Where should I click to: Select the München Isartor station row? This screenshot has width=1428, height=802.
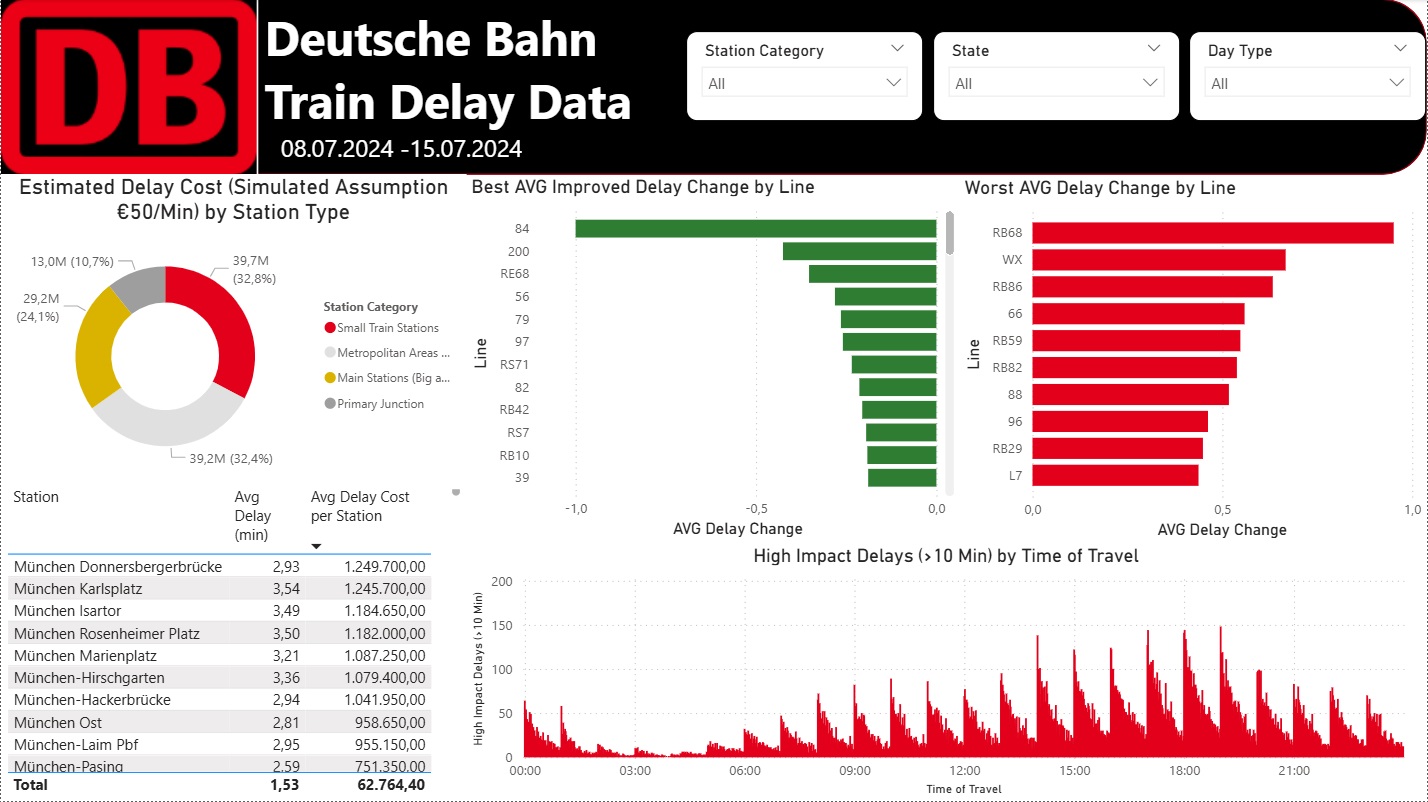[220, 611]
